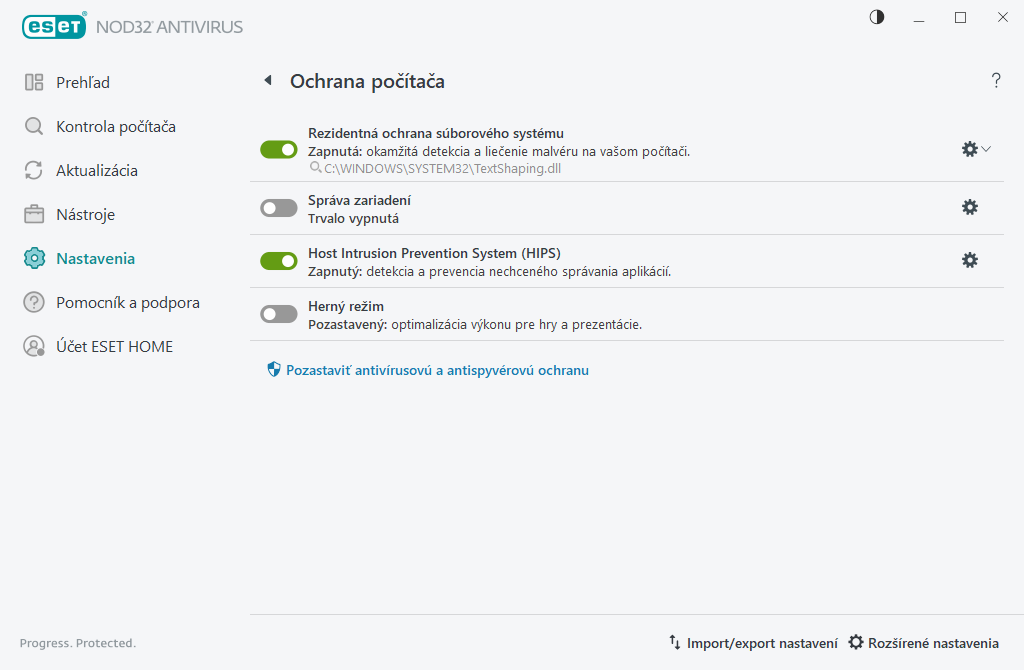Open Správa zariadení gear settings
The image size is (1024, 670).
[x=969, y=207]
